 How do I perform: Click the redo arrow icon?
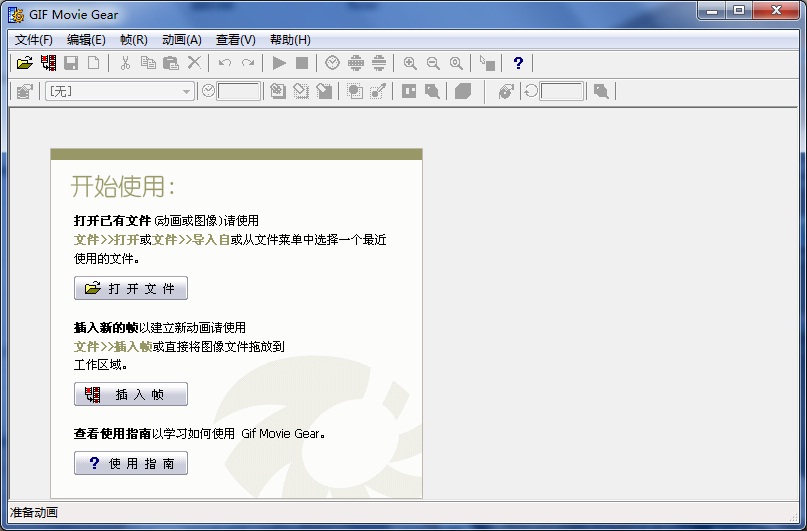[248, 63]
